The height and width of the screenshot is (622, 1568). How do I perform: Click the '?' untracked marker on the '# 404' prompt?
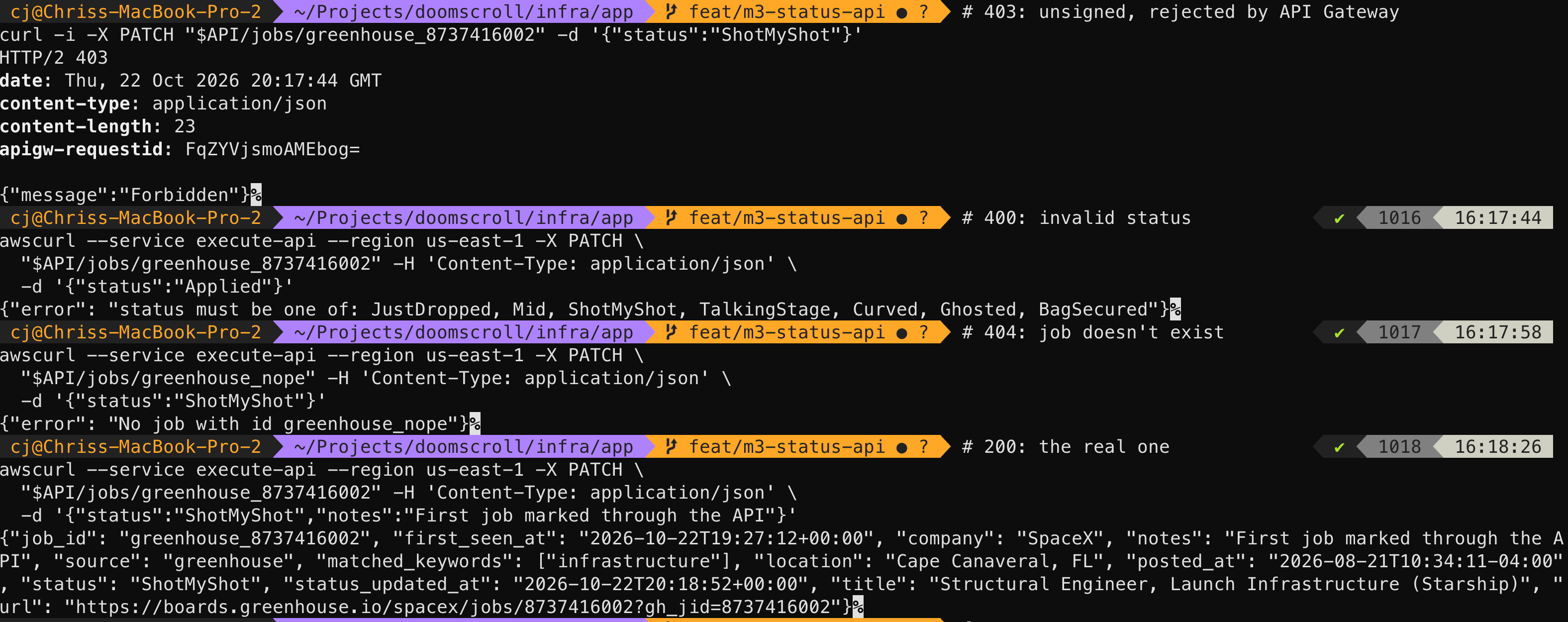point(923,332)
